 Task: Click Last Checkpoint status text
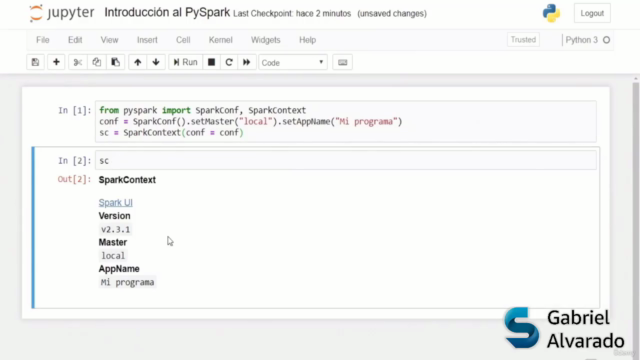292,13
